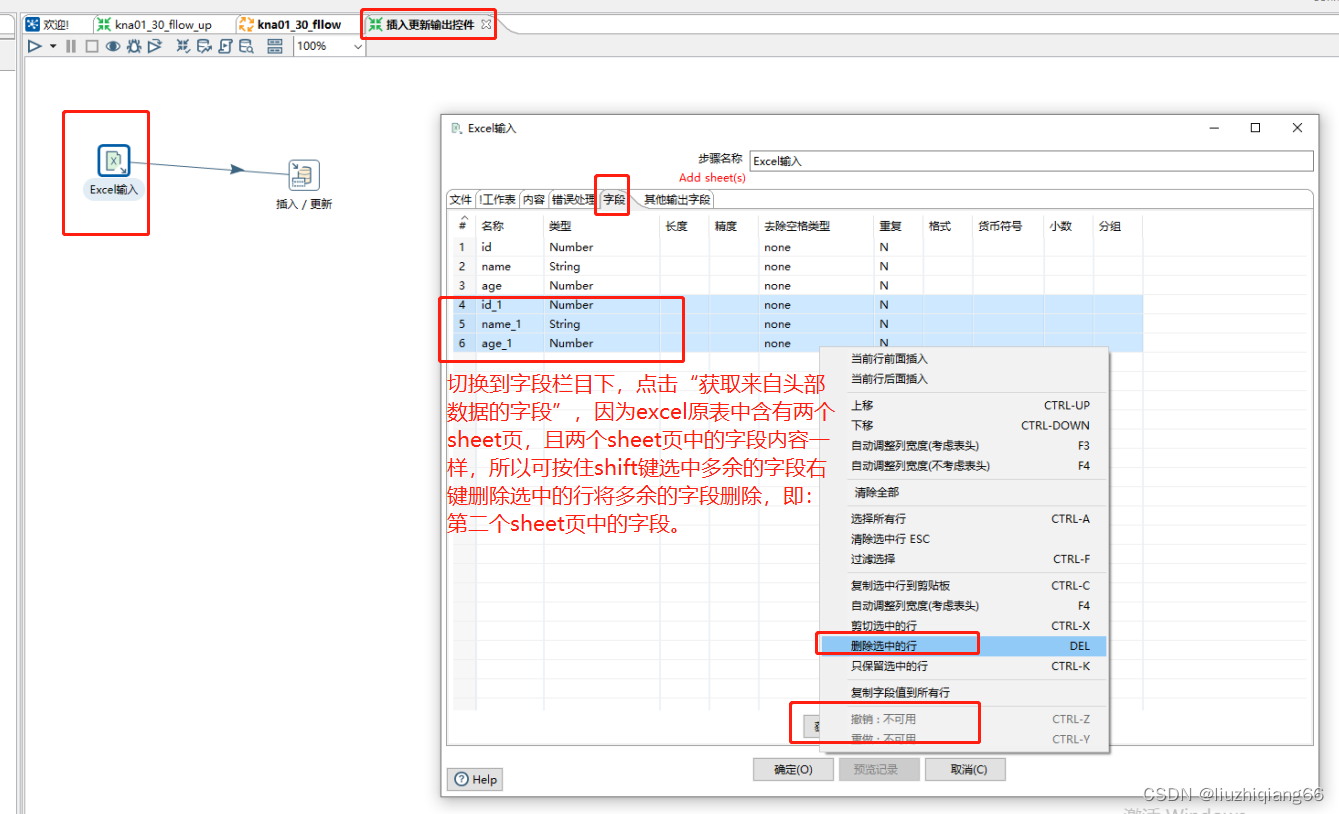Switch to the kna01_30_fllow job tab
The image size is (1339, 814).
click(x=290, y=24)
